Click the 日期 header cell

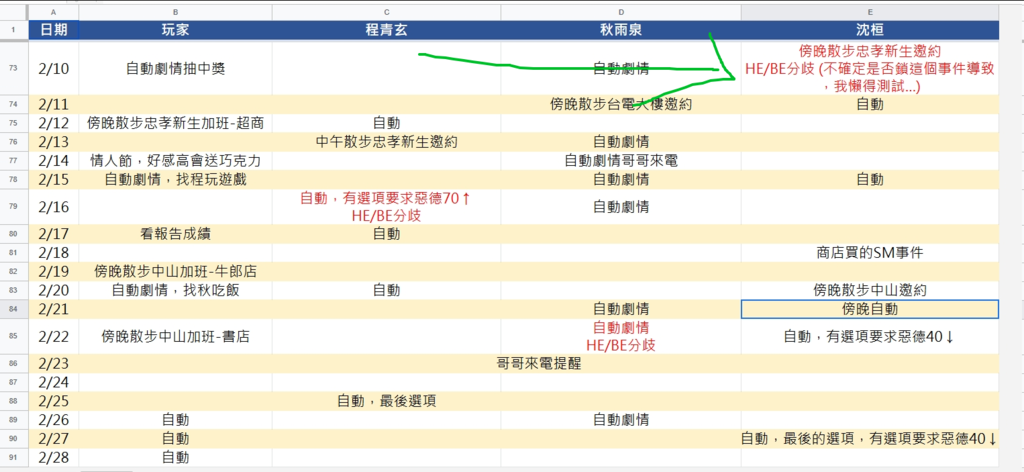click(x=54, y=29)
